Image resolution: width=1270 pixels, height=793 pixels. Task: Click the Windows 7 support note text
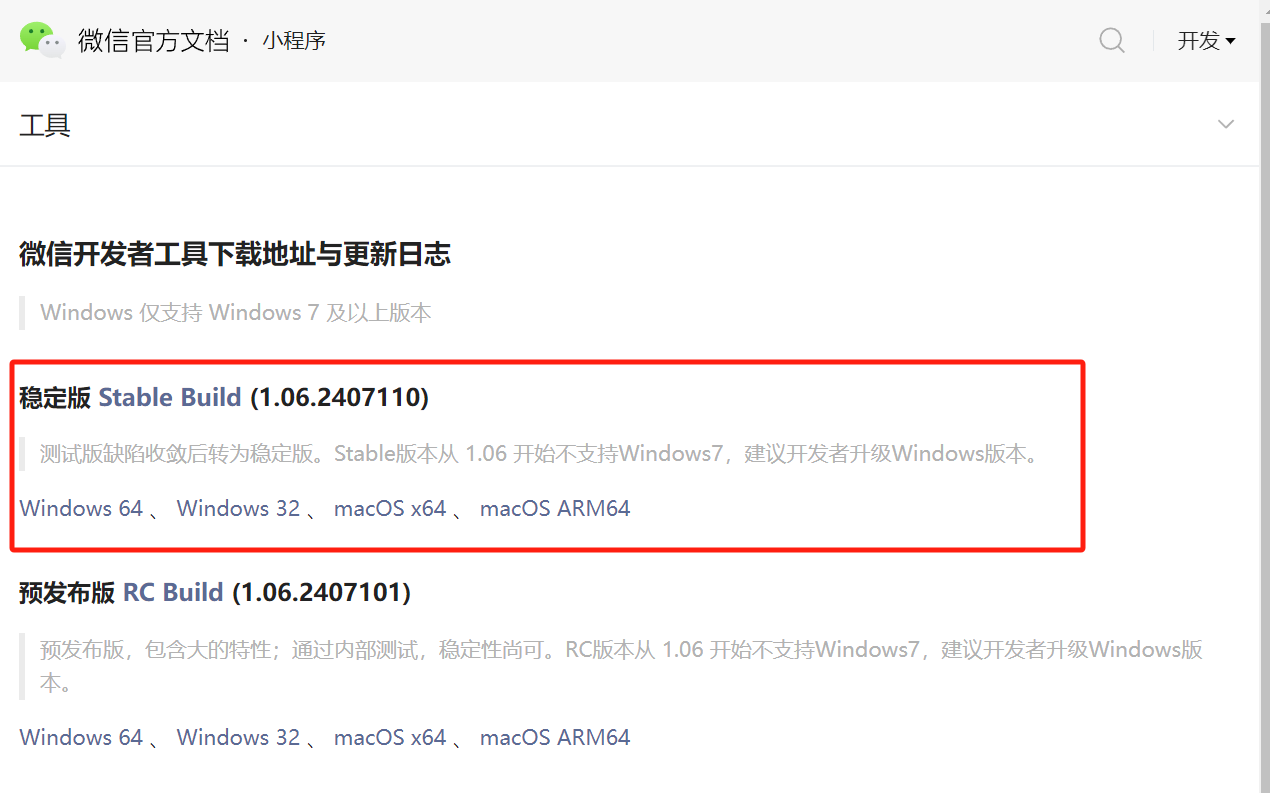(x=236, y=313)
